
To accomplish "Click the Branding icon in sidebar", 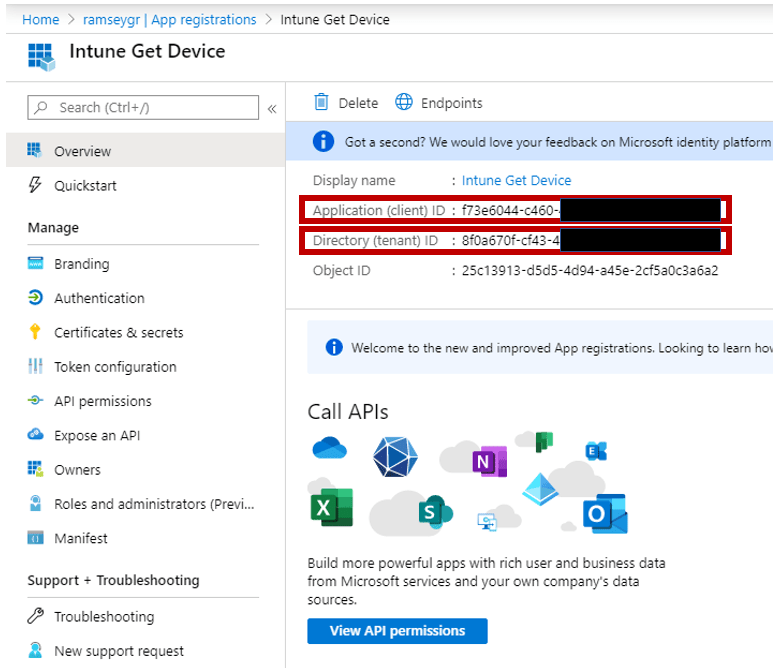I will [x=36, y=264].
